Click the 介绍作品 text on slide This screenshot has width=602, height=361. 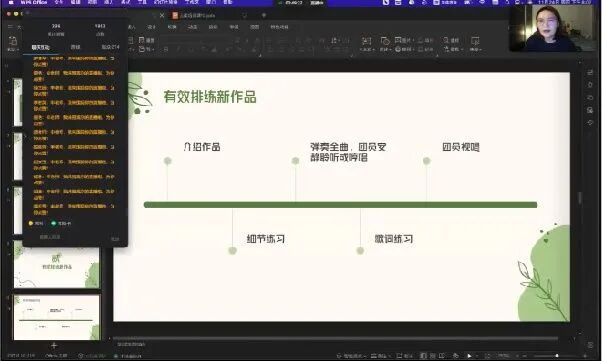click(x=202, y=147)
